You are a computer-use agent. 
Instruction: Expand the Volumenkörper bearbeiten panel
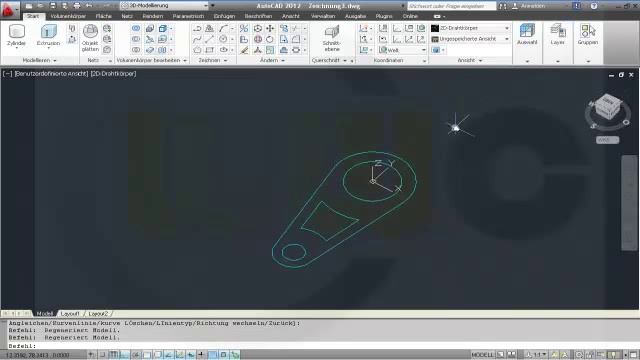tap(151, 60)
